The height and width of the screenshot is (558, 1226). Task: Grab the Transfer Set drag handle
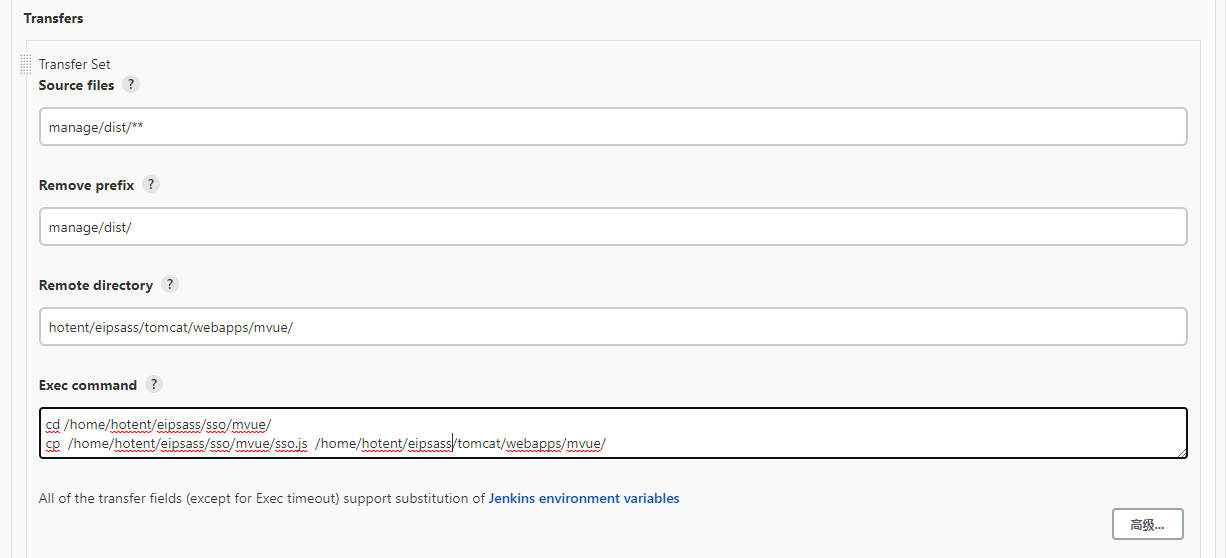(x=26, y=65)
